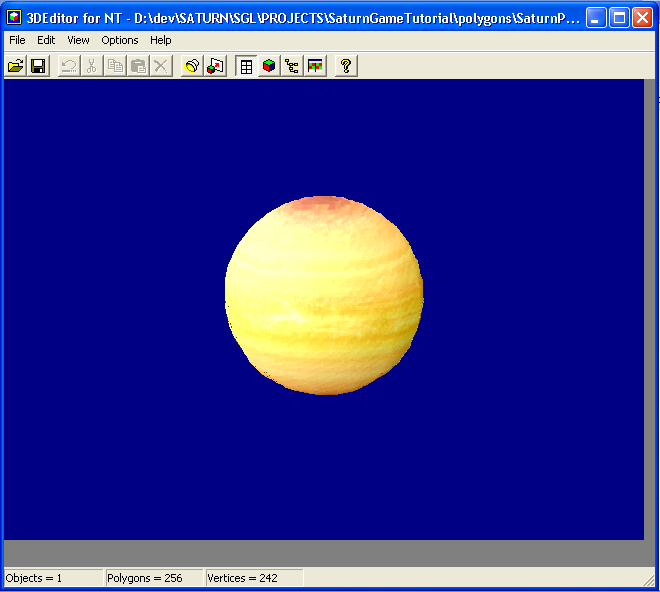The width and height of the screenshot is (660, 592).
Task: Click the yellow question mark Help icon
Action: tap(346, 66)
